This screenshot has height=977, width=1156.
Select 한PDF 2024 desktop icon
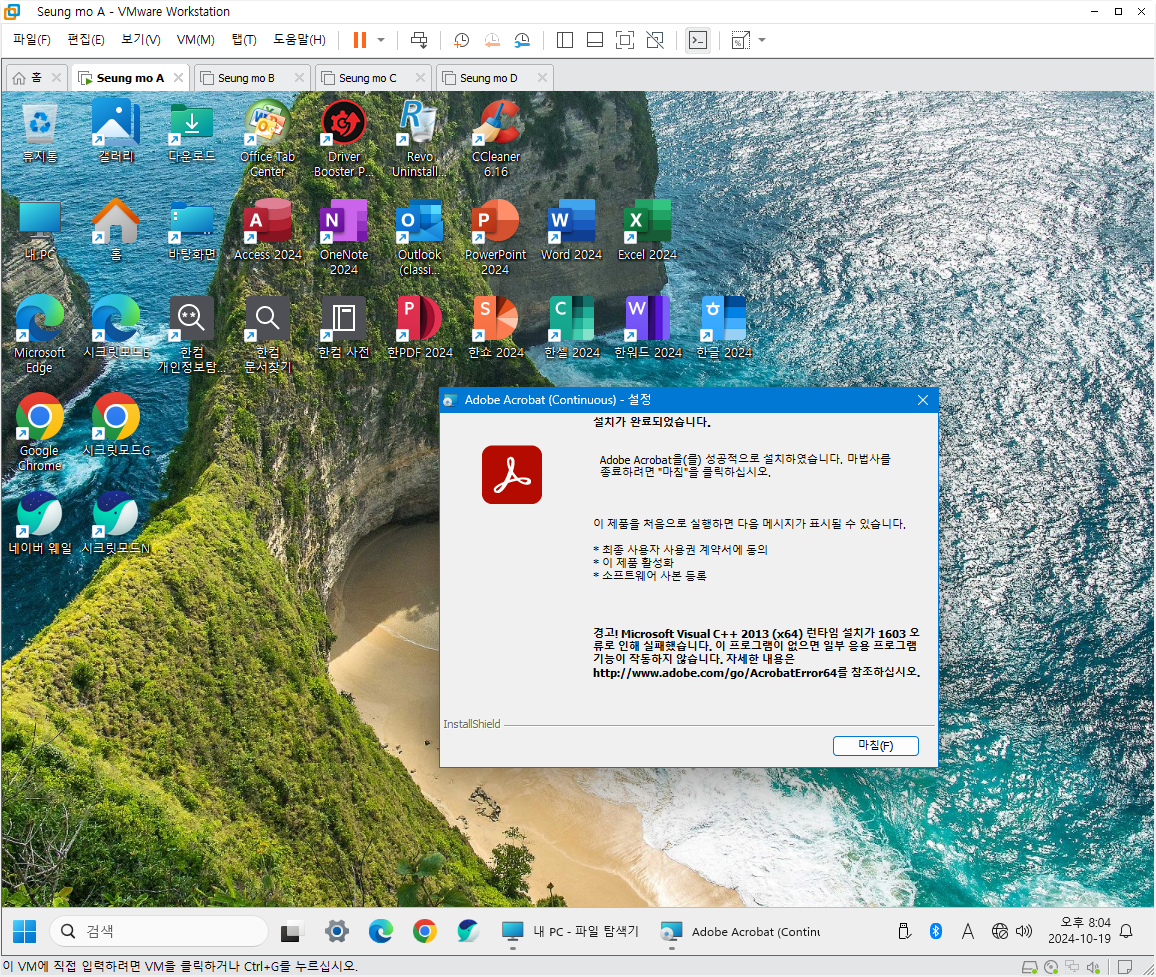419,328
